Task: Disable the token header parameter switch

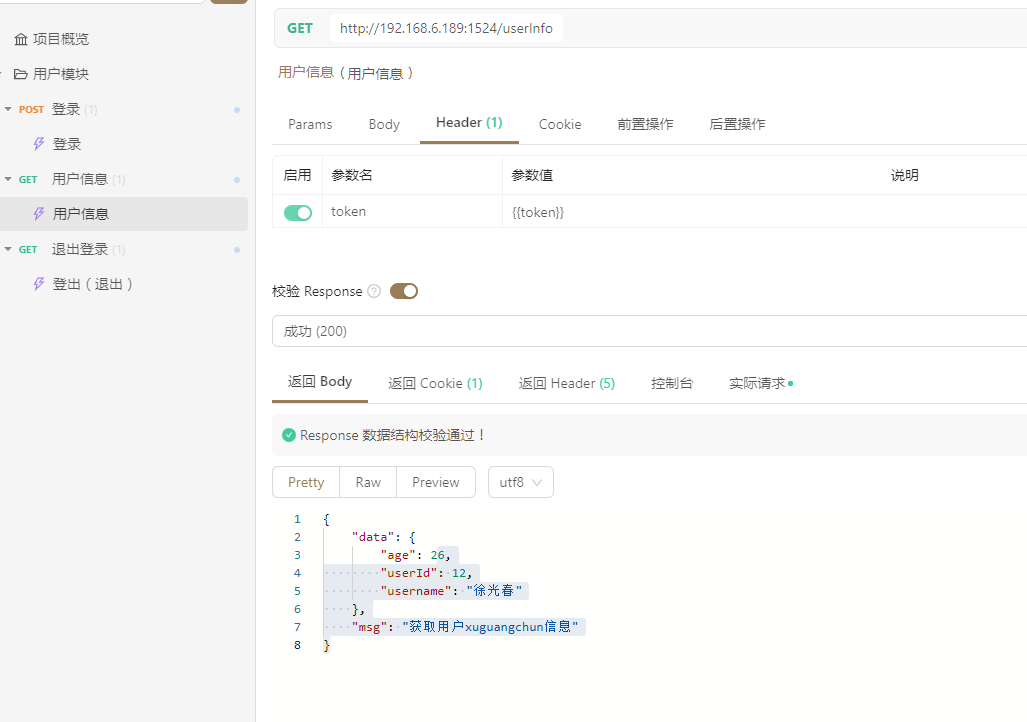Action: [x=298, y=212]
